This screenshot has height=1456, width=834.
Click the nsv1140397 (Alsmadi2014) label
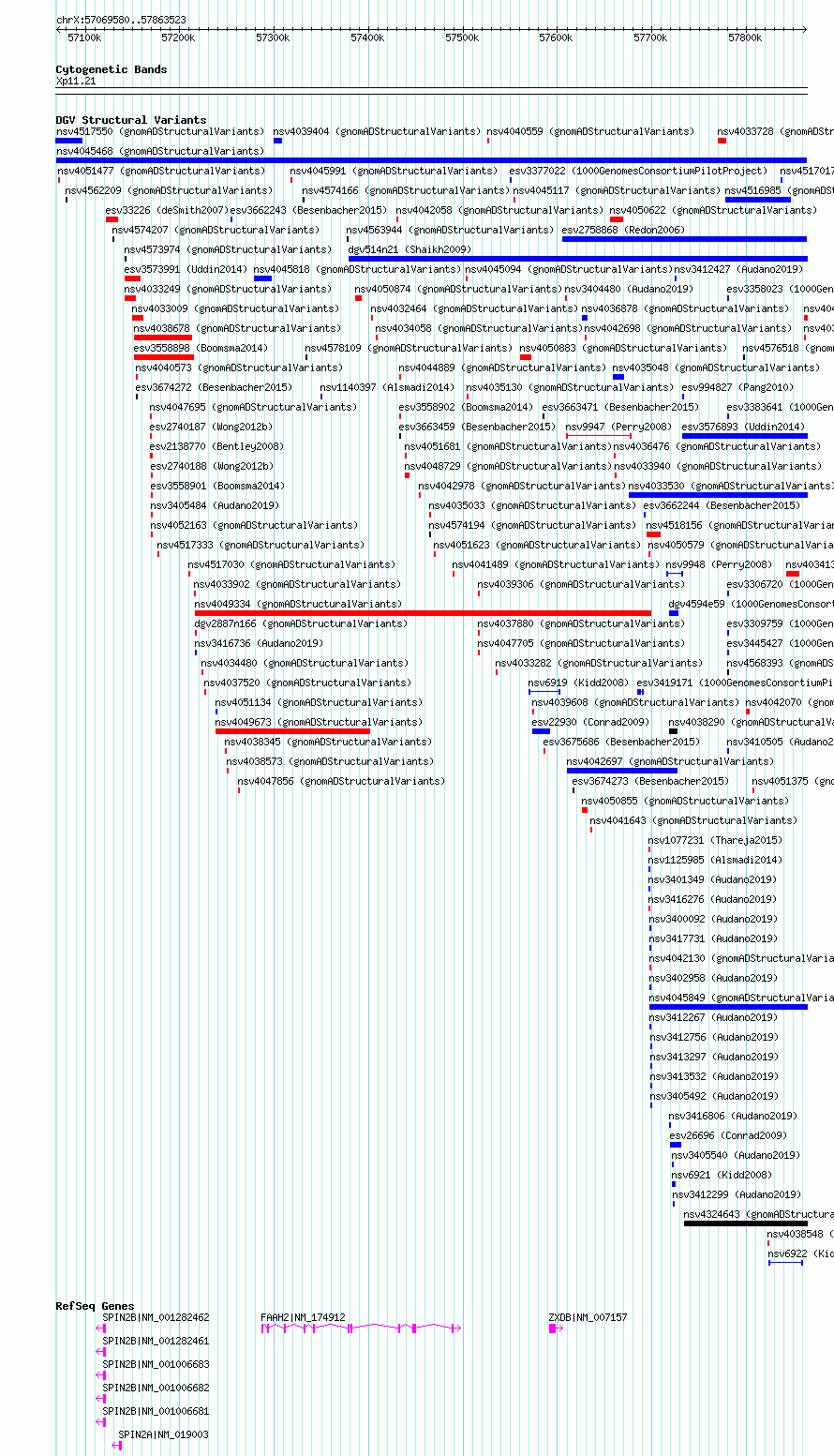tap(387, 387)
